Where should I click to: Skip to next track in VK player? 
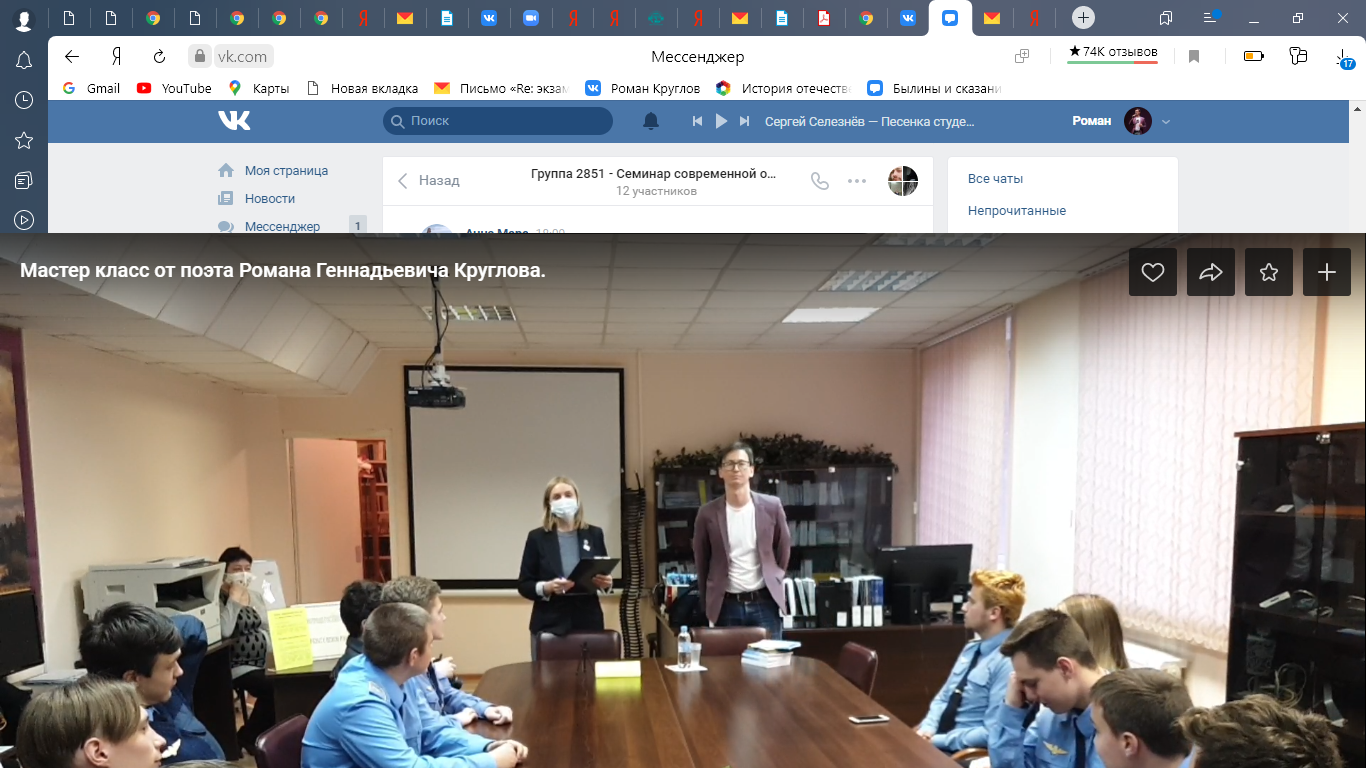[744, 121]
